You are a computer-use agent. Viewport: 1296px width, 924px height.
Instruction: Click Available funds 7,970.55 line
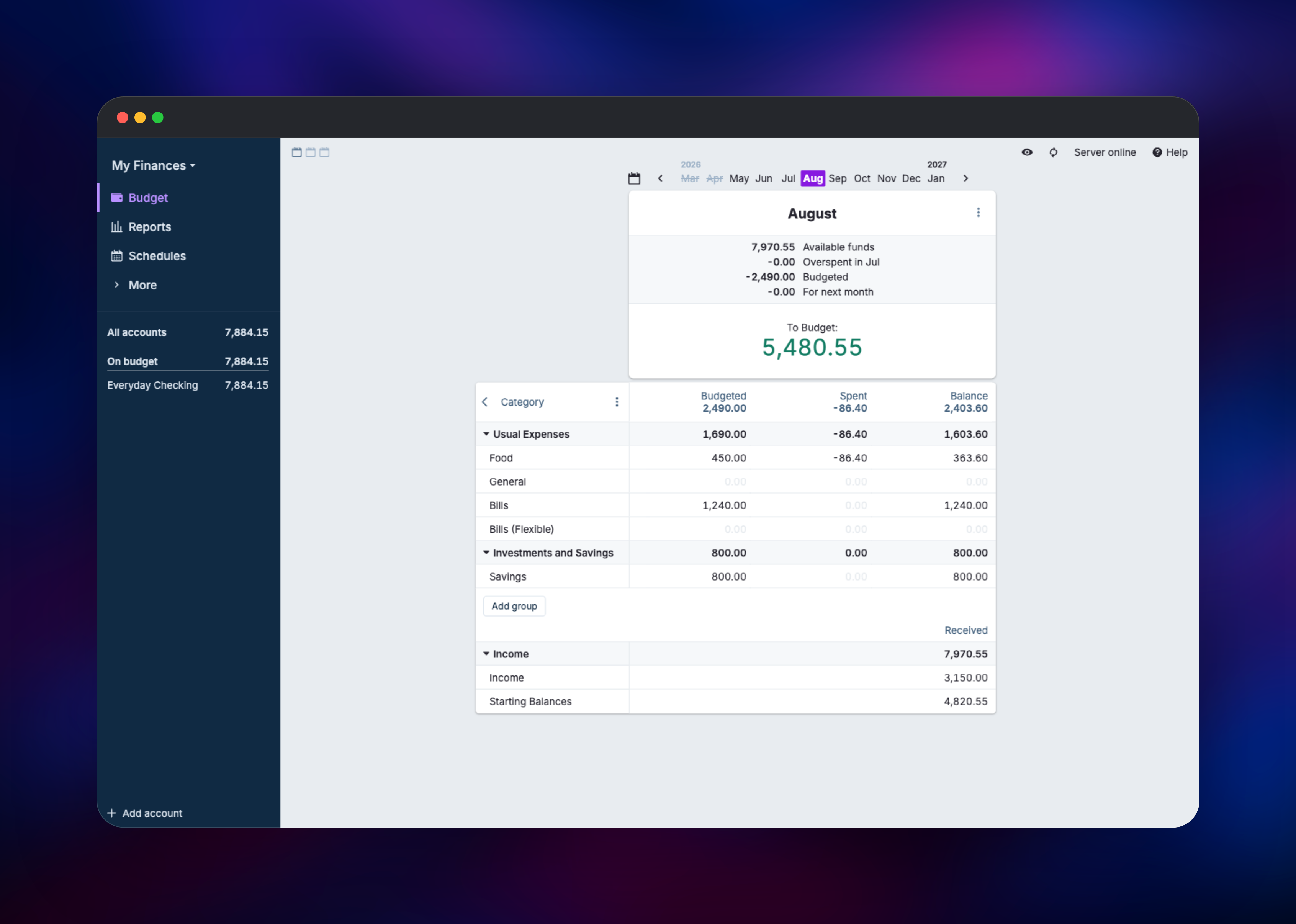(x=812, y=247)
